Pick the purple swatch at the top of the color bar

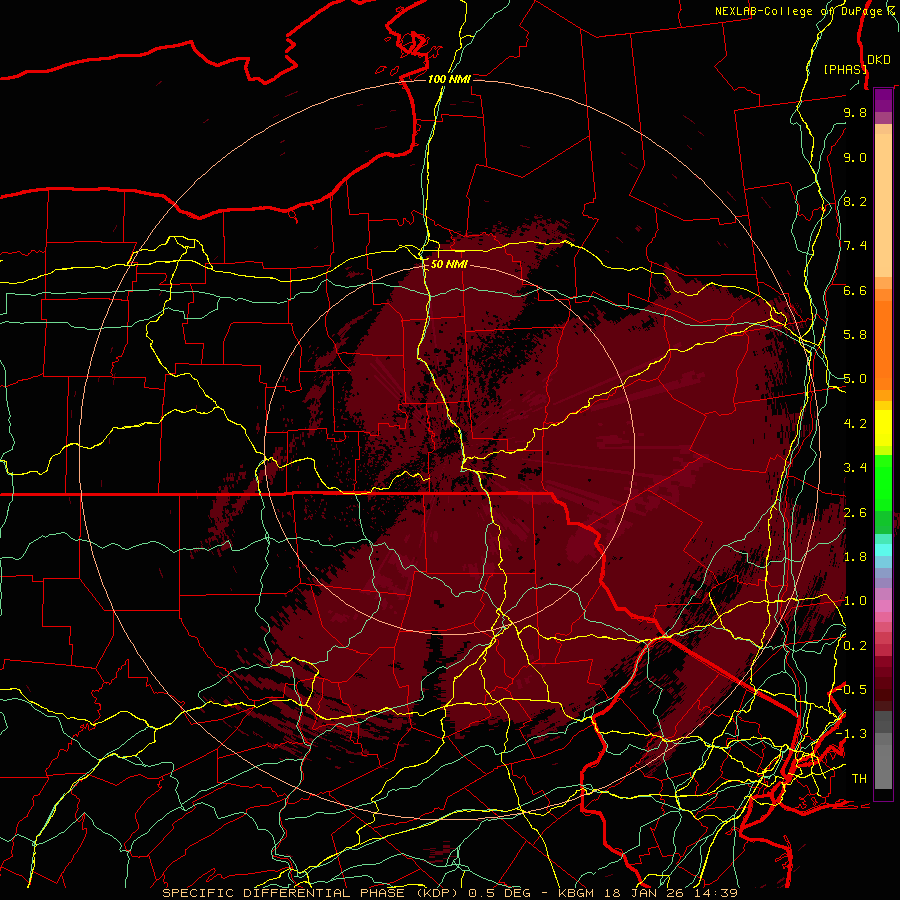pos(883,100)
